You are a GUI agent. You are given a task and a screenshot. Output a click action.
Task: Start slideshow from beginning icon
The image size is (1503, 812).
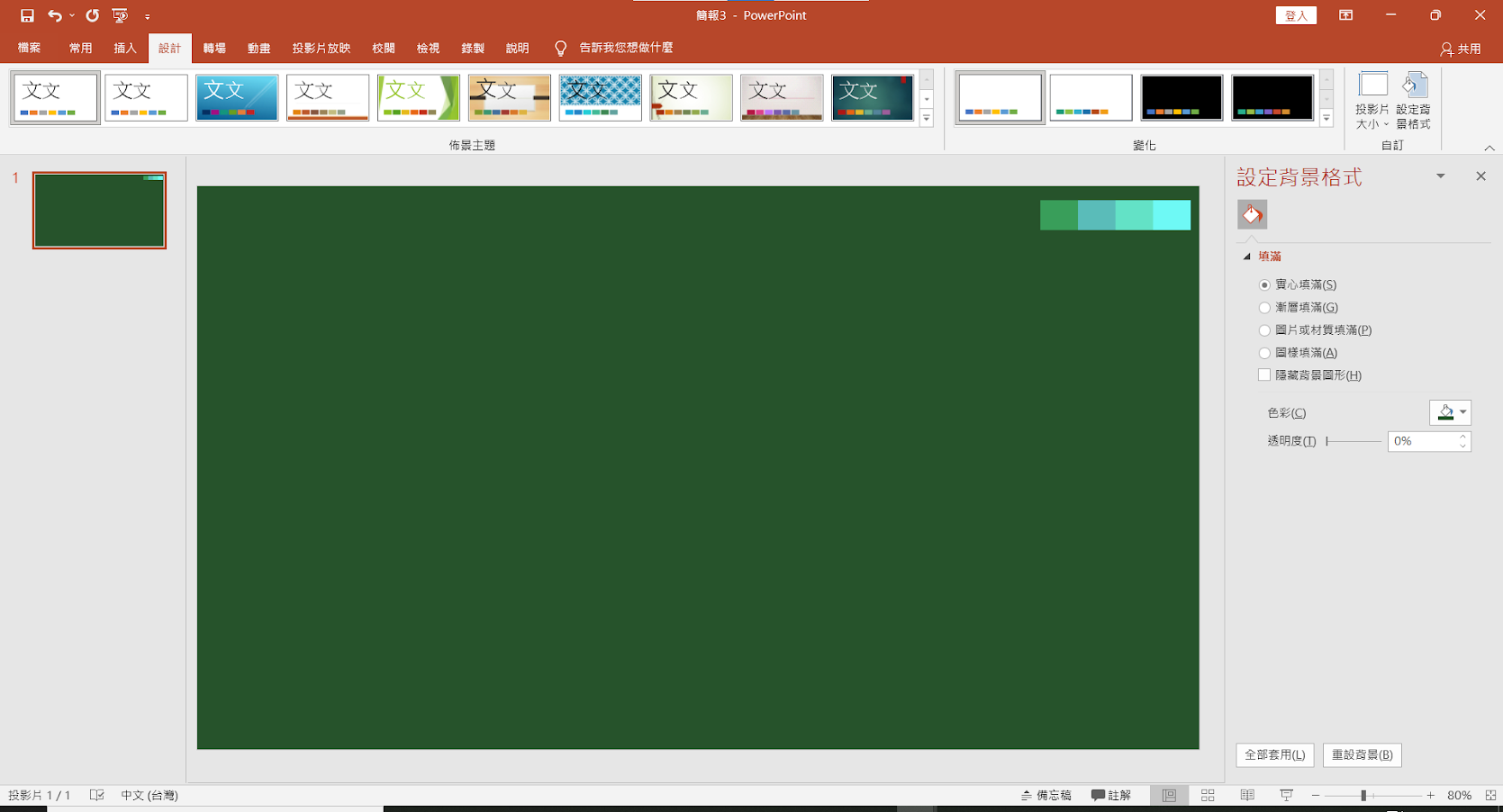[x=120, y=15]
